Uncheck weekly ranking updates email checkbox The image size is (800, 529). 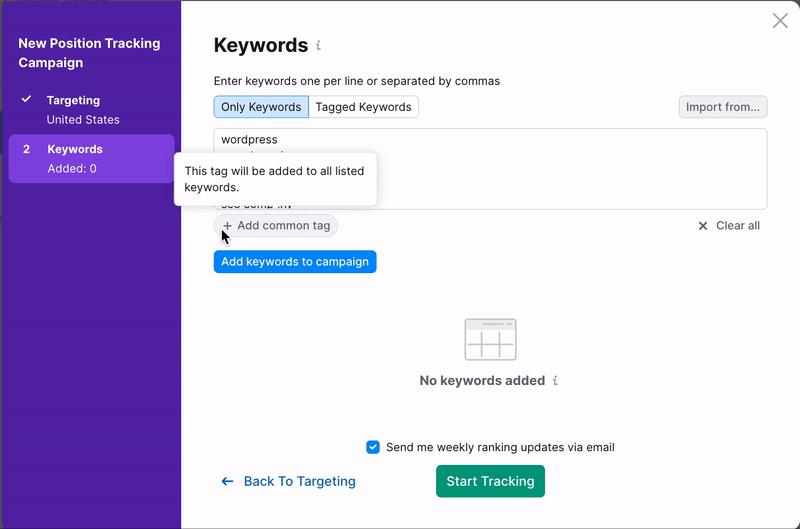coord(373,447)
